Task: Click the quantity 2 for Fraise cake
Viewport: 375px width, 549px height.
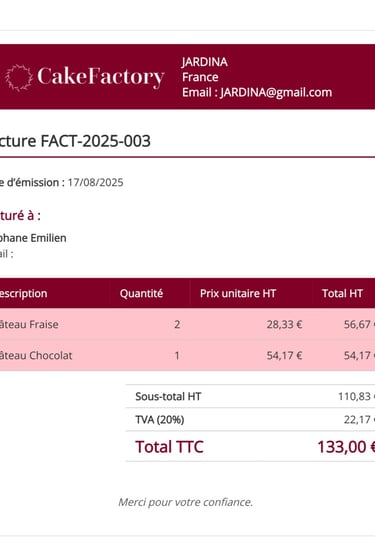Action: [x=177, y=325]
